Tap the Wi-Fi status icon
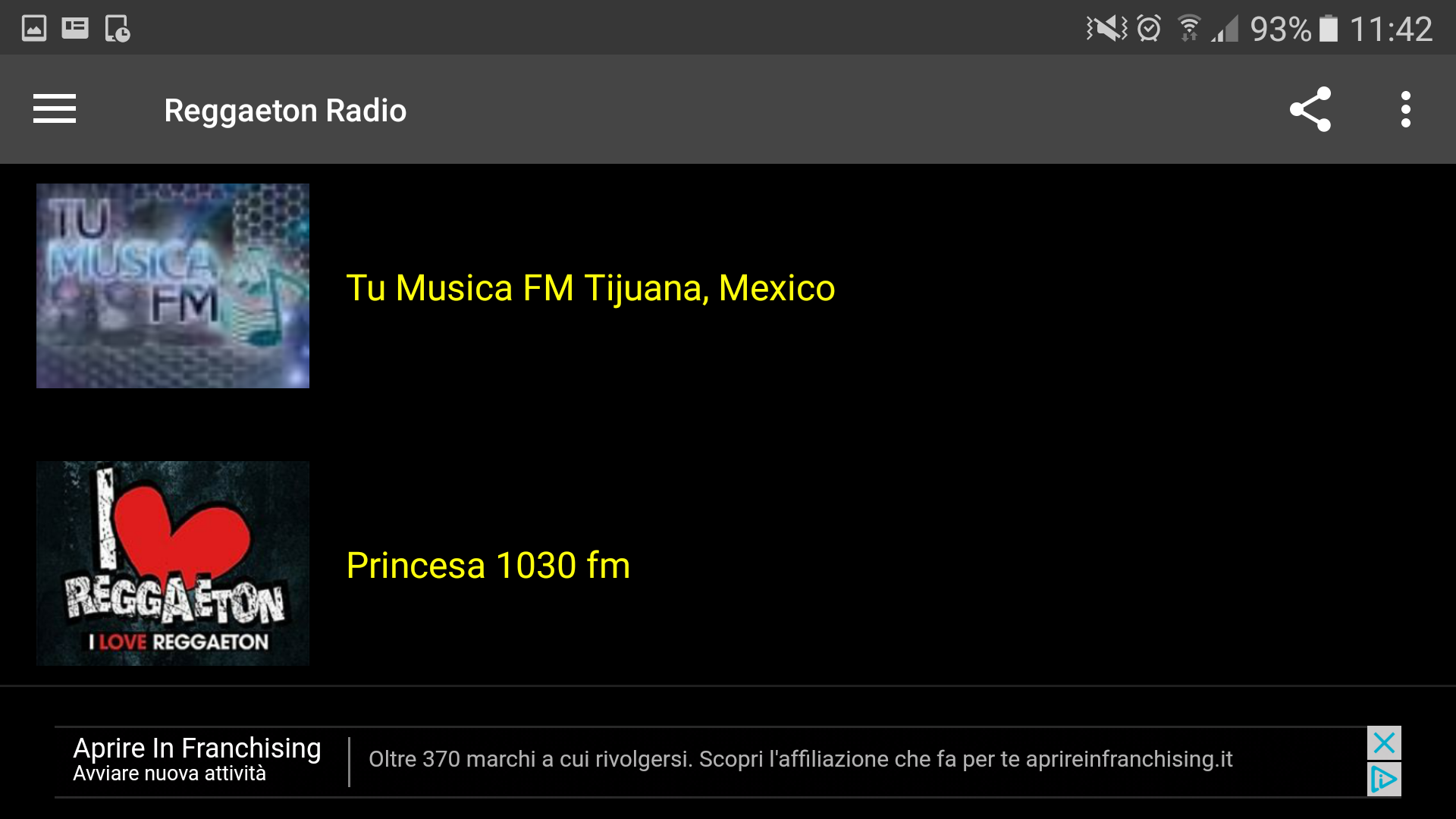The height and width of the screenshot is (819, 1456). click(x=1189, y=29)
